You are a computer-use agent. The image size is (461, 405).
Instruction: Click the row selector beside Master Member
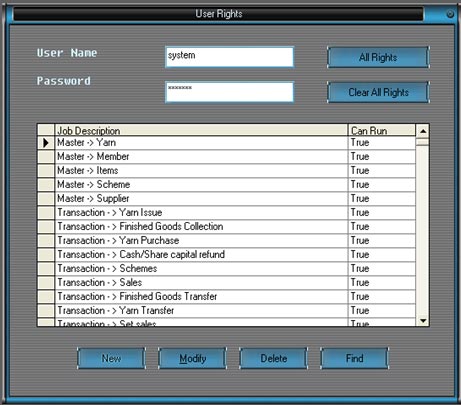coord(46,157)
